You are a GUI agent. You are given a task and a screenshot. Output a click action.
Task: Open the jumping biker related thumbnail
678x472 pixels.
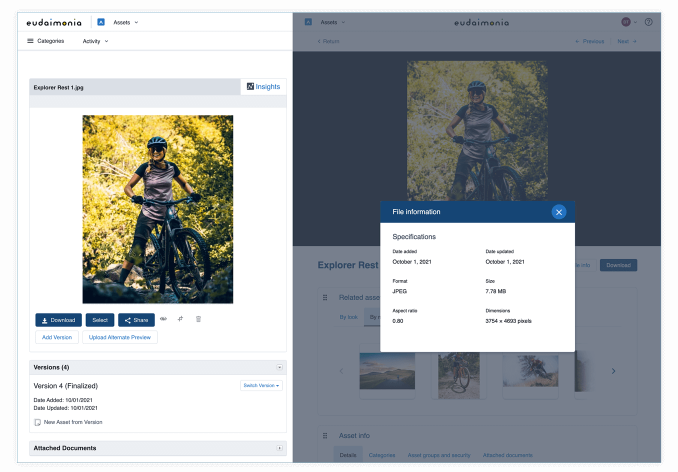pyautogui.click(x=531, y=371)
